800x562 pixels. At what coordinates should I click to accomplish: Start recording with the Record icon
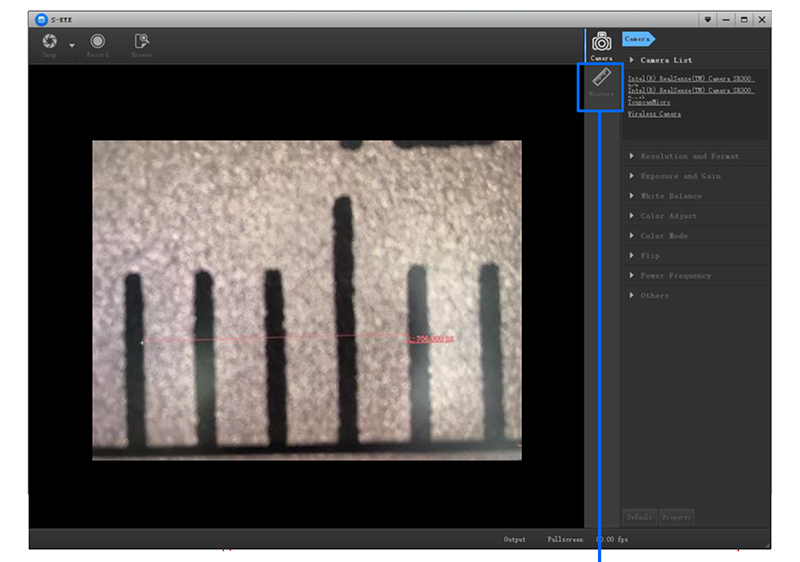tap(97, 41)
